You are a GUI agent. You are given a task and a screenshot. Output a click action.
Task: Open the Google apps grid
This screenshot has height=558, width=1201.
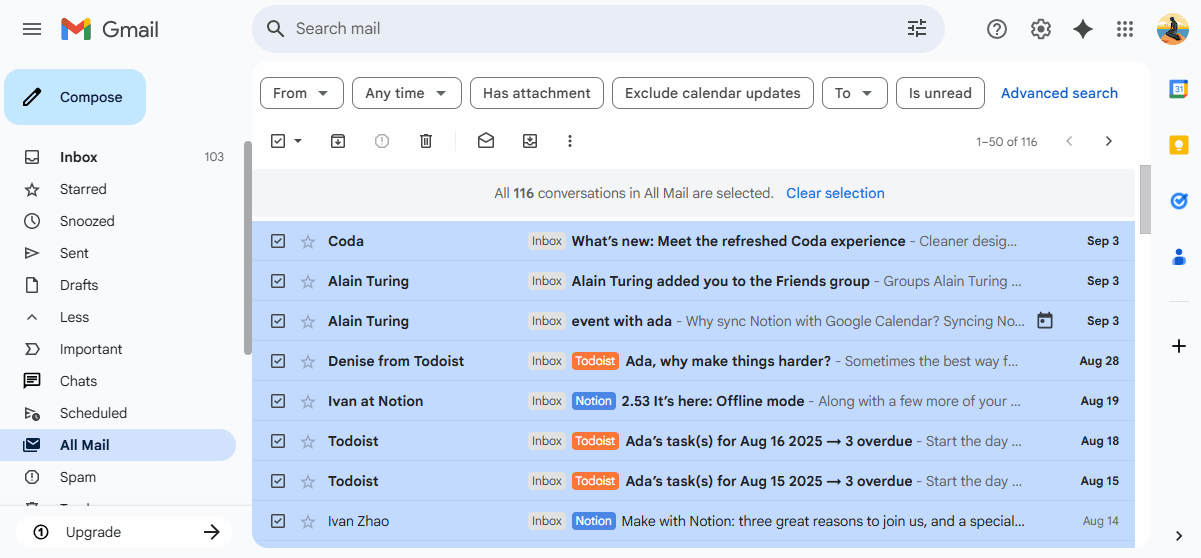(x=1125, y=29)
